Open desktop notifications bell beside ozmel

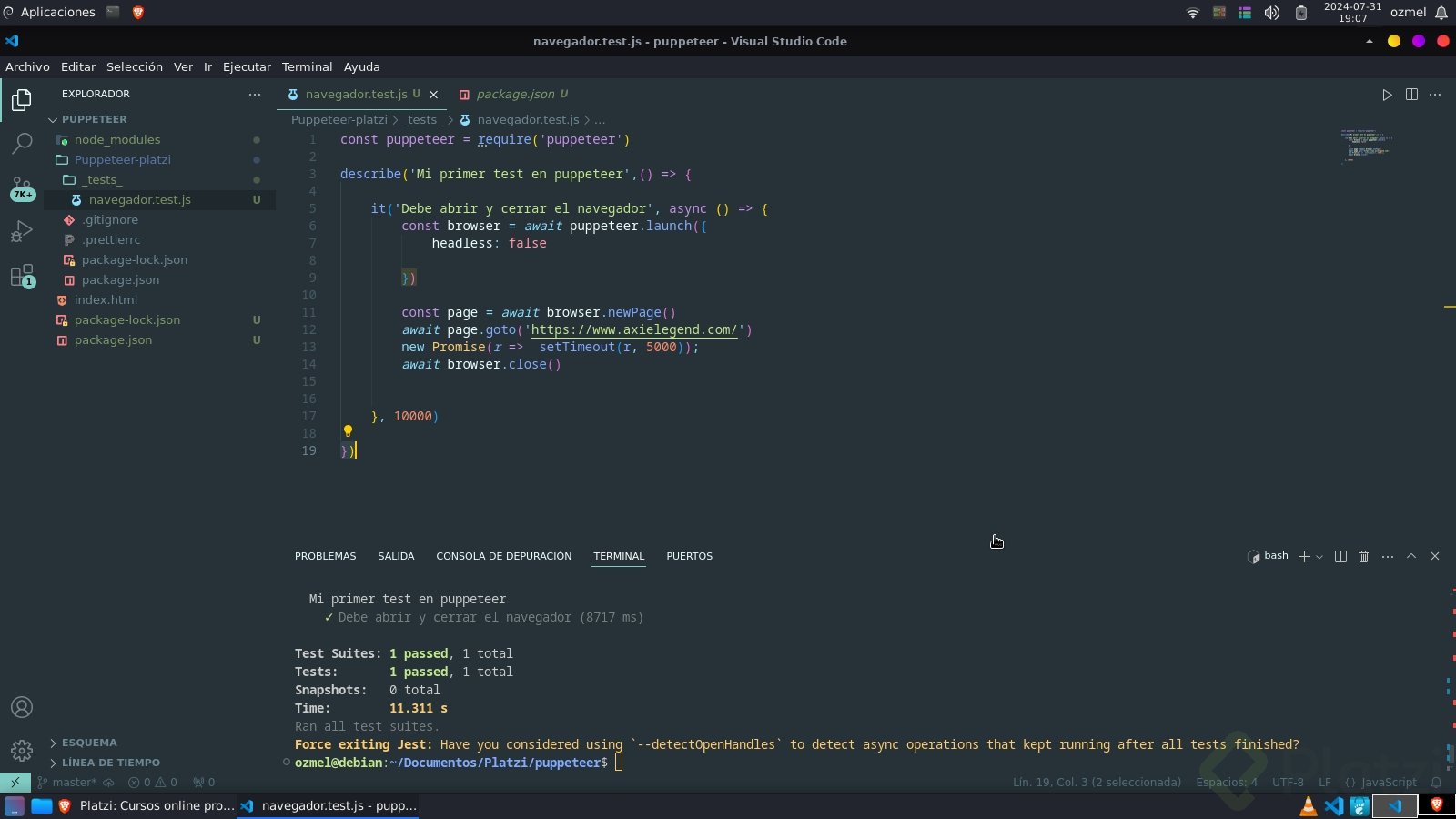pyautogui.click(x=1441, y=13)
